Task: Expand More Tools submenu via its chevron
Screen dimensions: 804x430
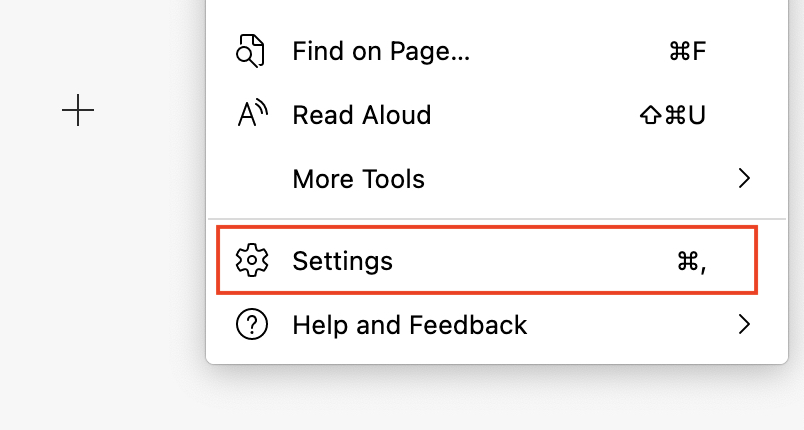Action: [744, 178]
